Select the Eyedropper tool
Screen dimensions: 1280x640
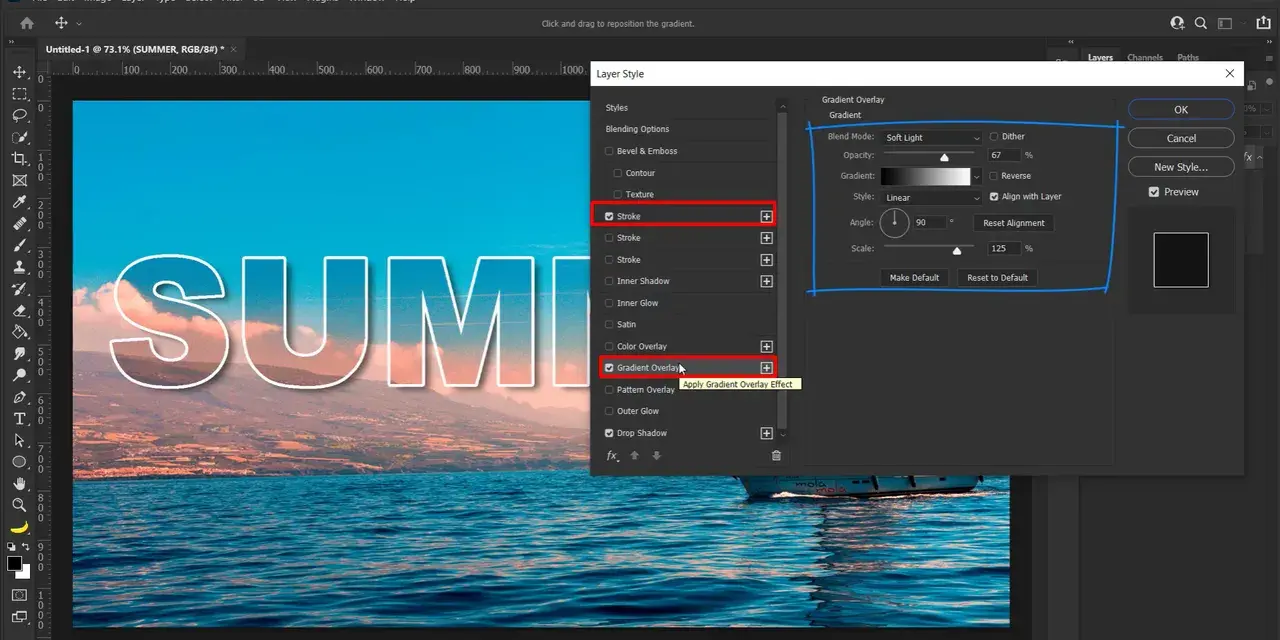(x=19, y=202)
